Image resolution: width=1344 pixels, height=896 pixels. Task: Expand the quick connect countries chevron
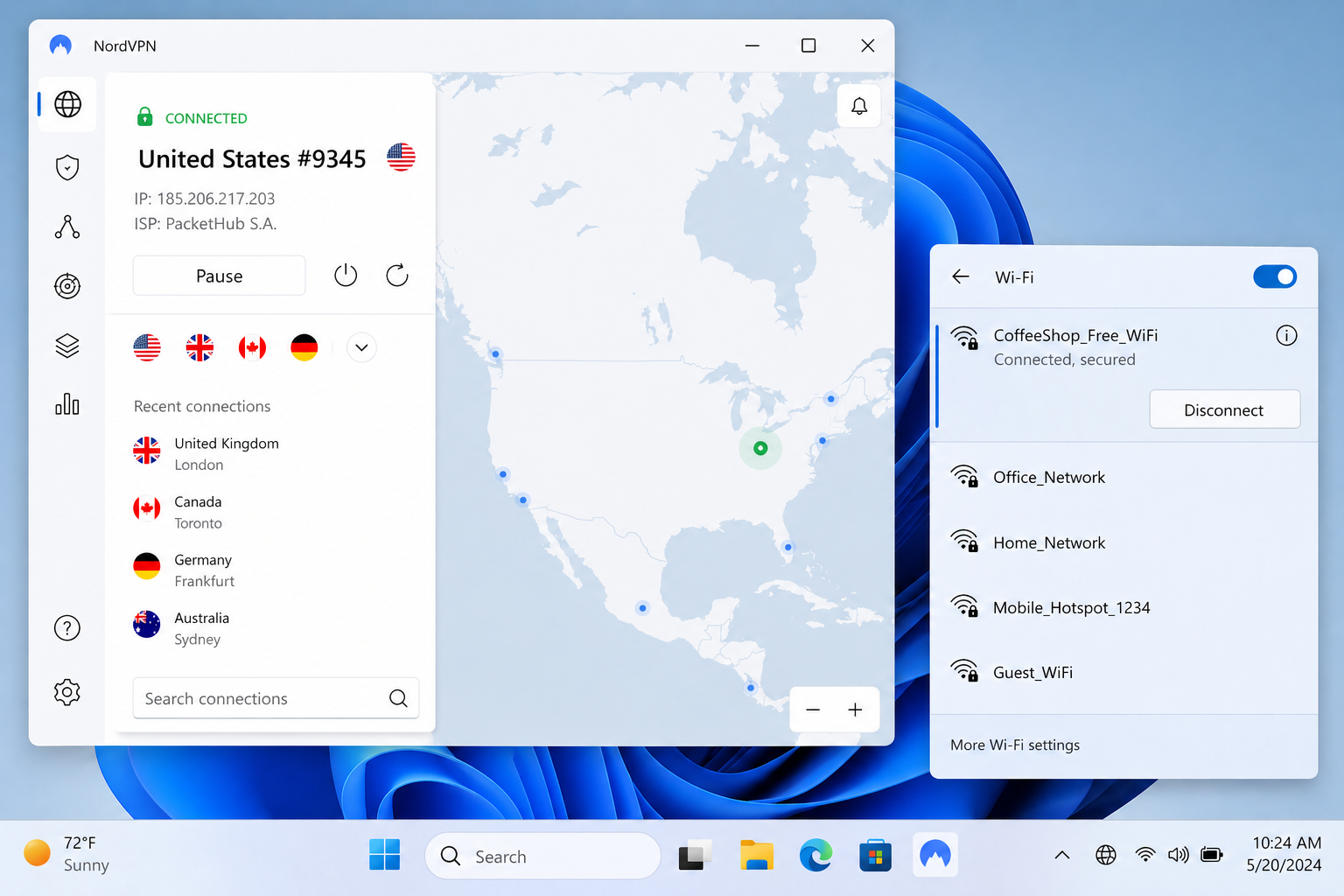pyautogui.click(x=361, y=347)
